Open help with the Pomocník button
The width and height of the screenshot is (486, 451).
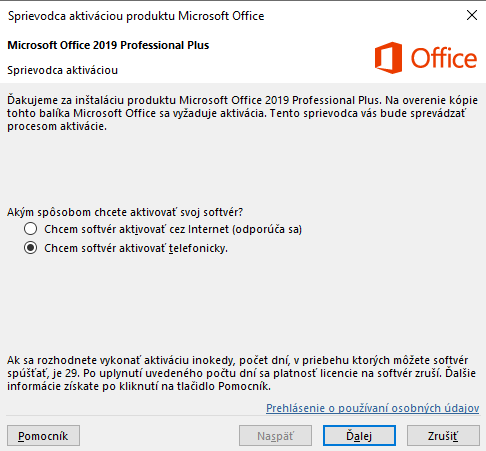tap(43, 436)
